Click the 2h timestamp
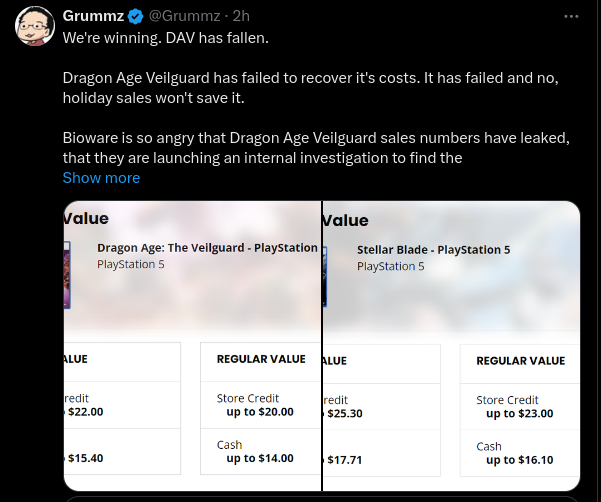The height and width of the screenshot is (502, 601). pos(241,17)
